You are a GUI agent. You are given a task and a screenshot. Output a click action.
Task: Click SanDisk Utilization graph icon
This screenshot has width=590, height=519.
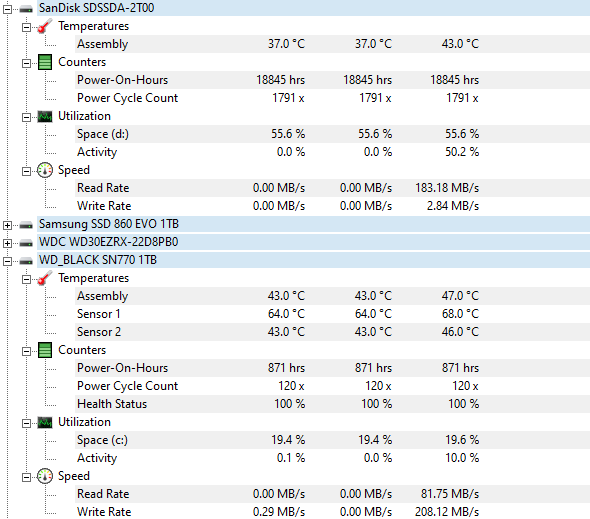coord(45,117)
